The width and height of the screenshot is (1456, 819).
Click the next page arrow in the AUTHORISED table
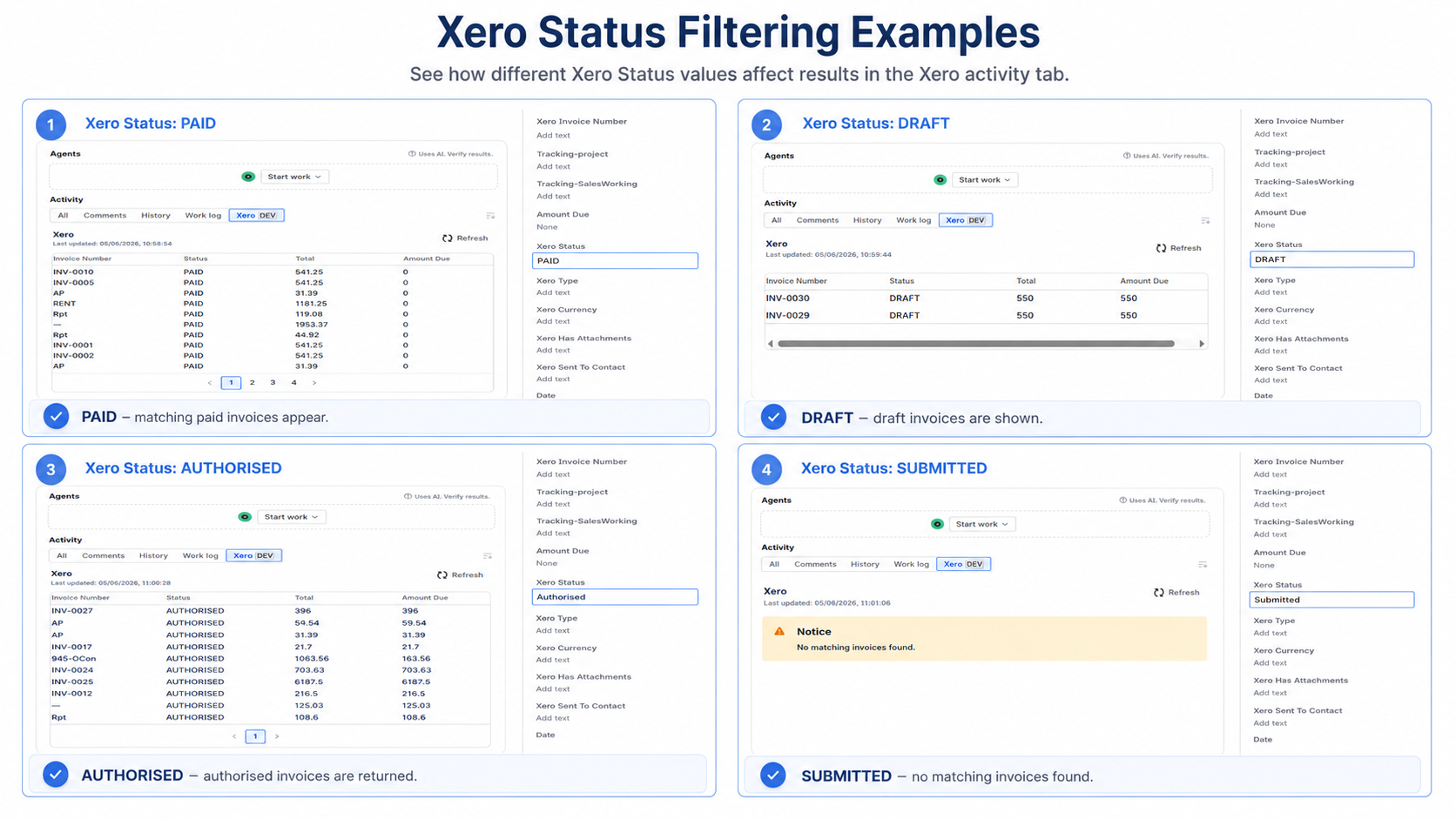click(x=277, y=737)
